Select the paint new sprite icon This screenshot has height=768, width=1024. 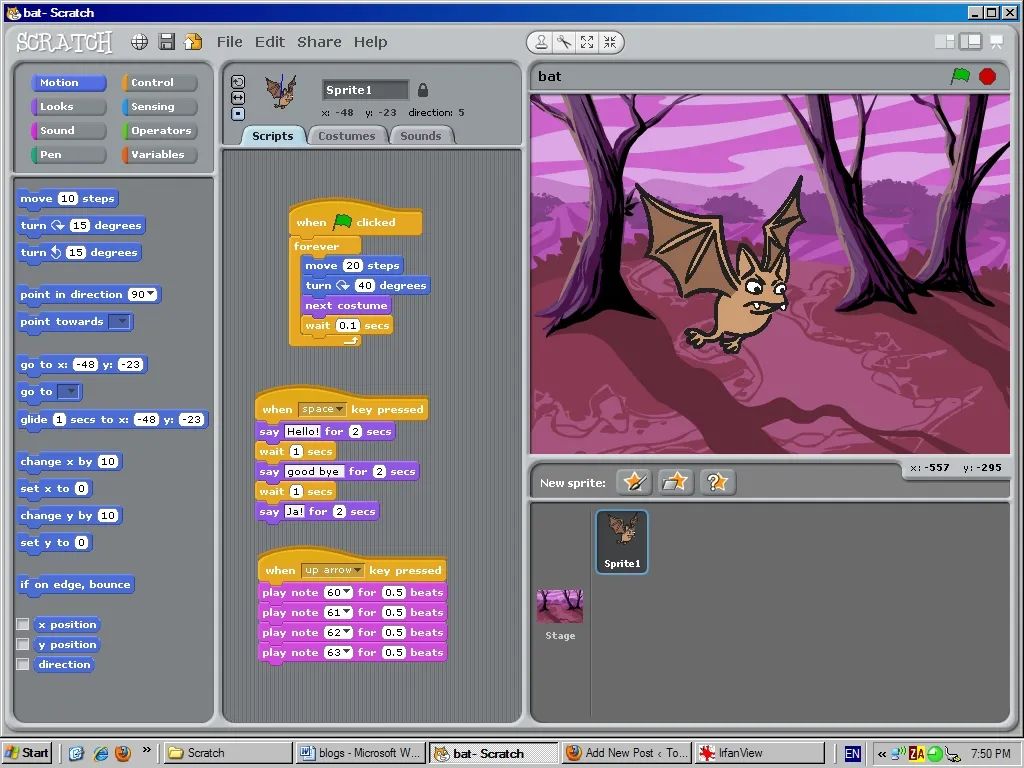634,482
